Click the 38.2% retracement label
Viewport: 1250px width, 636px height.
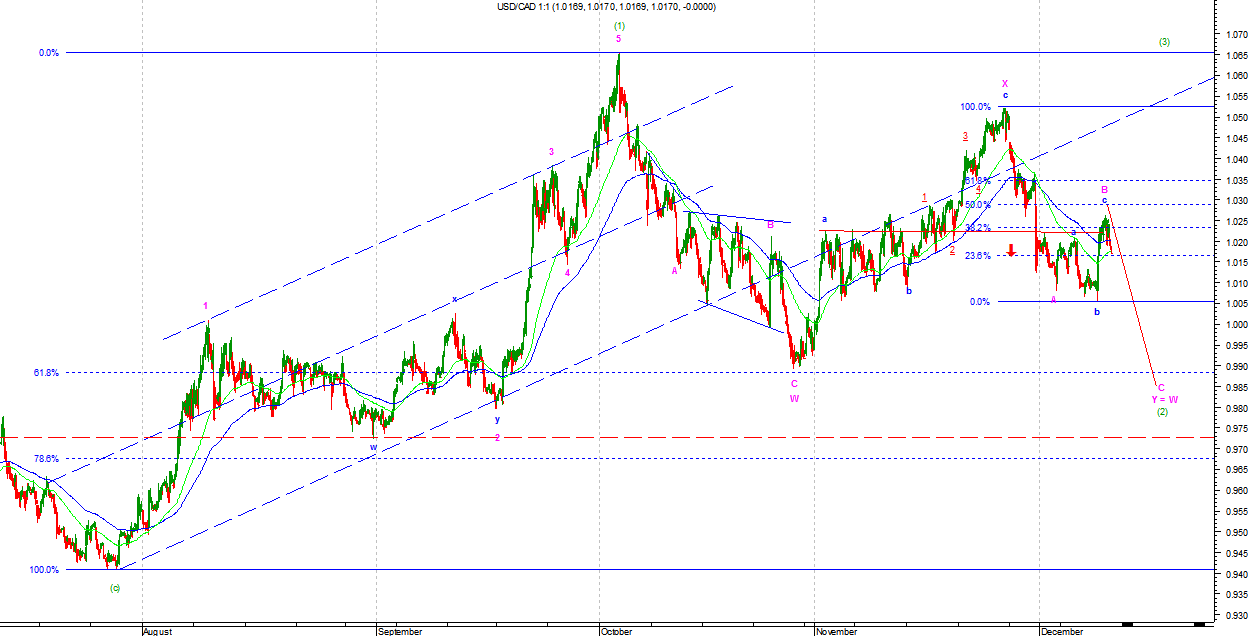pyautogui.click(x=977, y=228)
